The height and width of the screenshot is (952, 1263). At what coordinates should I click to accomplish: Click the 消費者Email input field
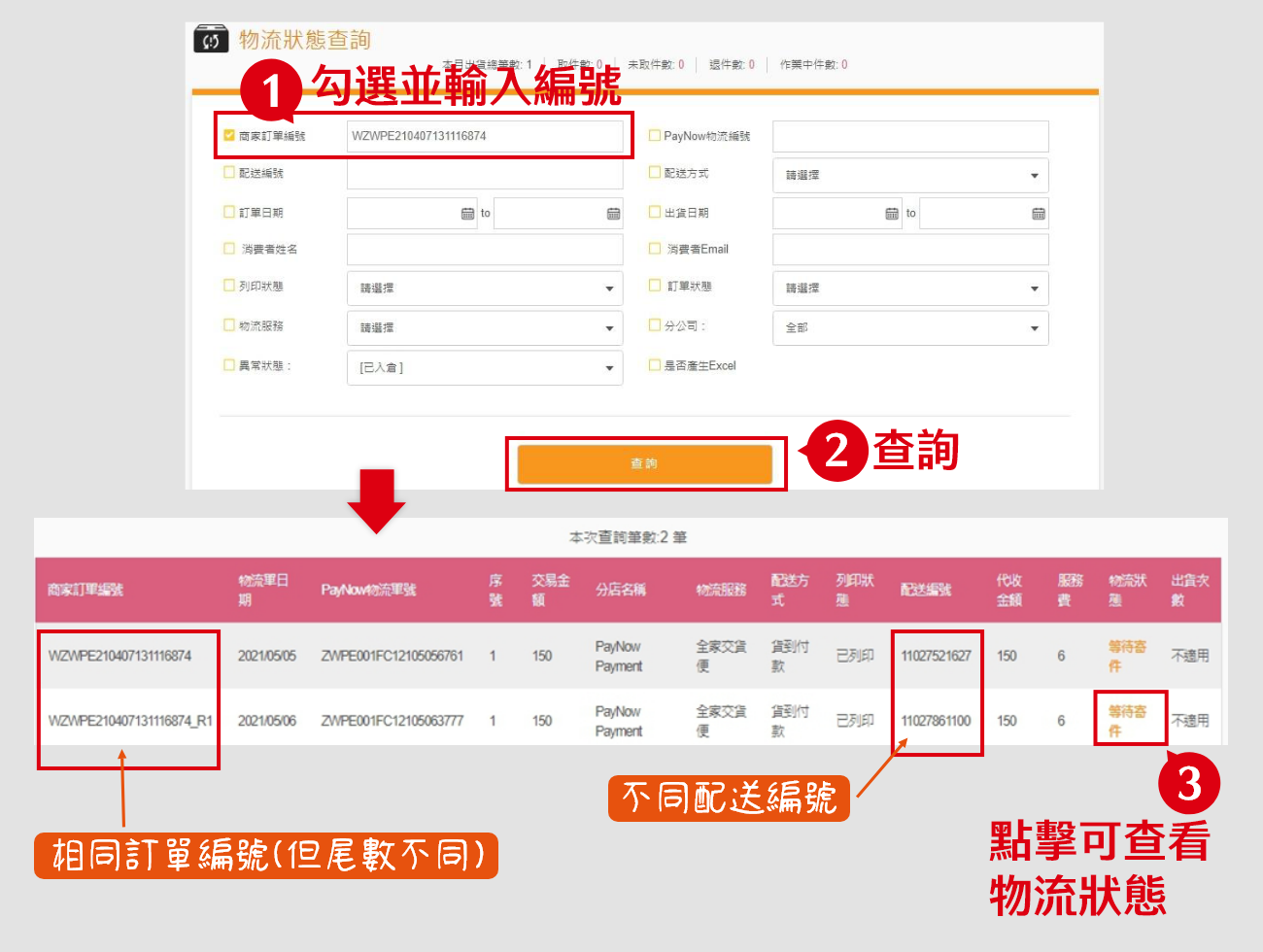coord(910,250)
